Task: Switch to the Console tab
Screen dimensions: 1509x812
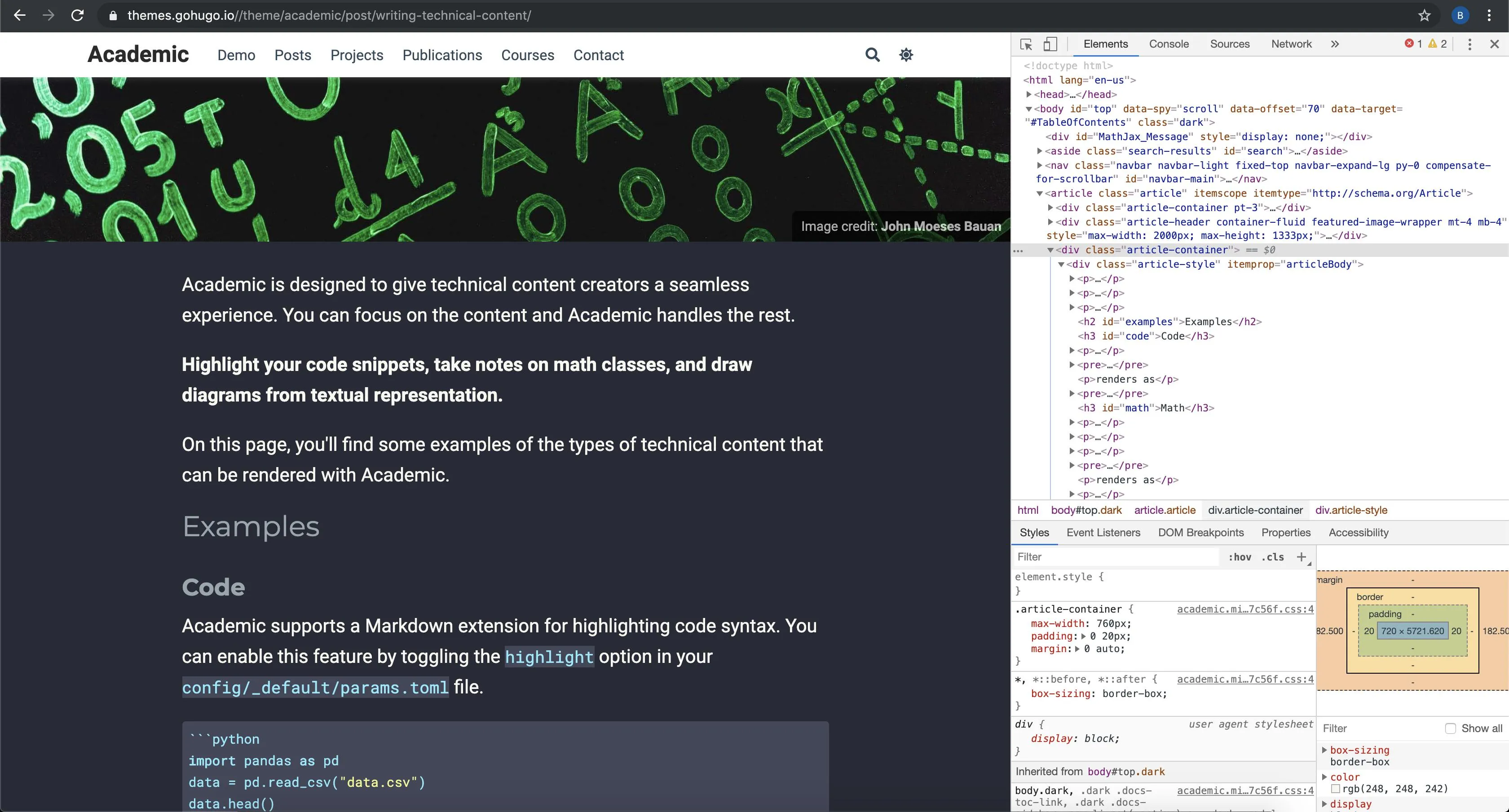Action: (x=1169, y=44)
